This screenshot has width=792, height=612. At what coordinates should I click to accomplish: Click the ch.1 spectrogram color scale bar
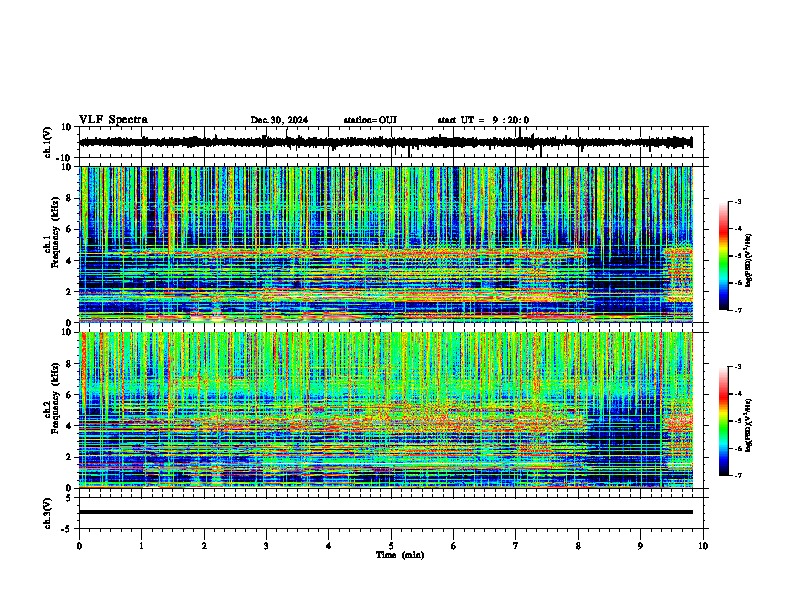click(x=724, y=256)
